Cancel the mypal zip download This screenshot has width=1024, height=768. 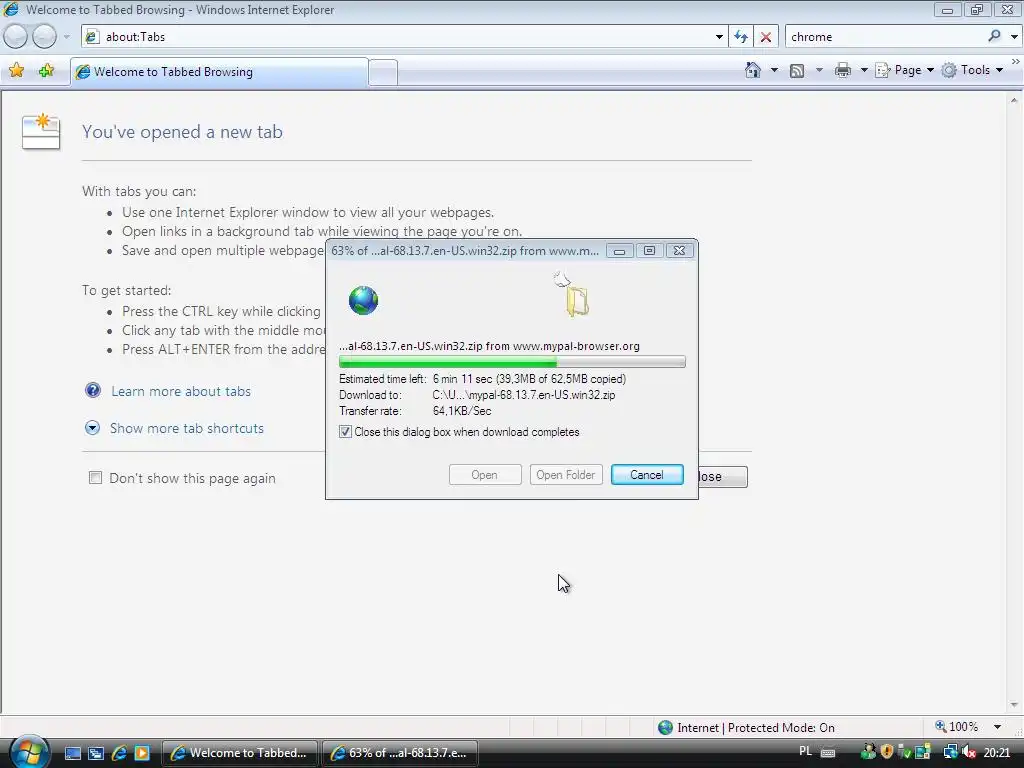[x=647, y=475]
